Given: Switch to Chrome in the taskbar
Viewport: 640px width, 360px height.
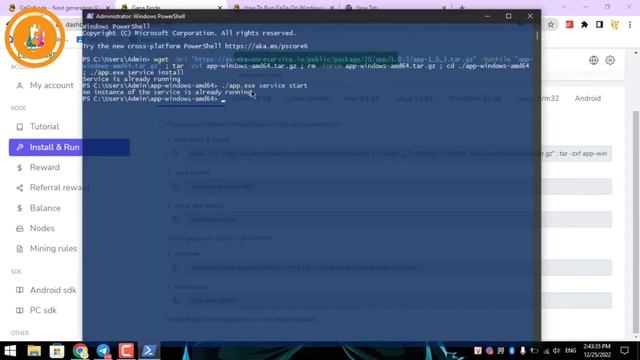Looking at the screenshot, I should [80, 351].
